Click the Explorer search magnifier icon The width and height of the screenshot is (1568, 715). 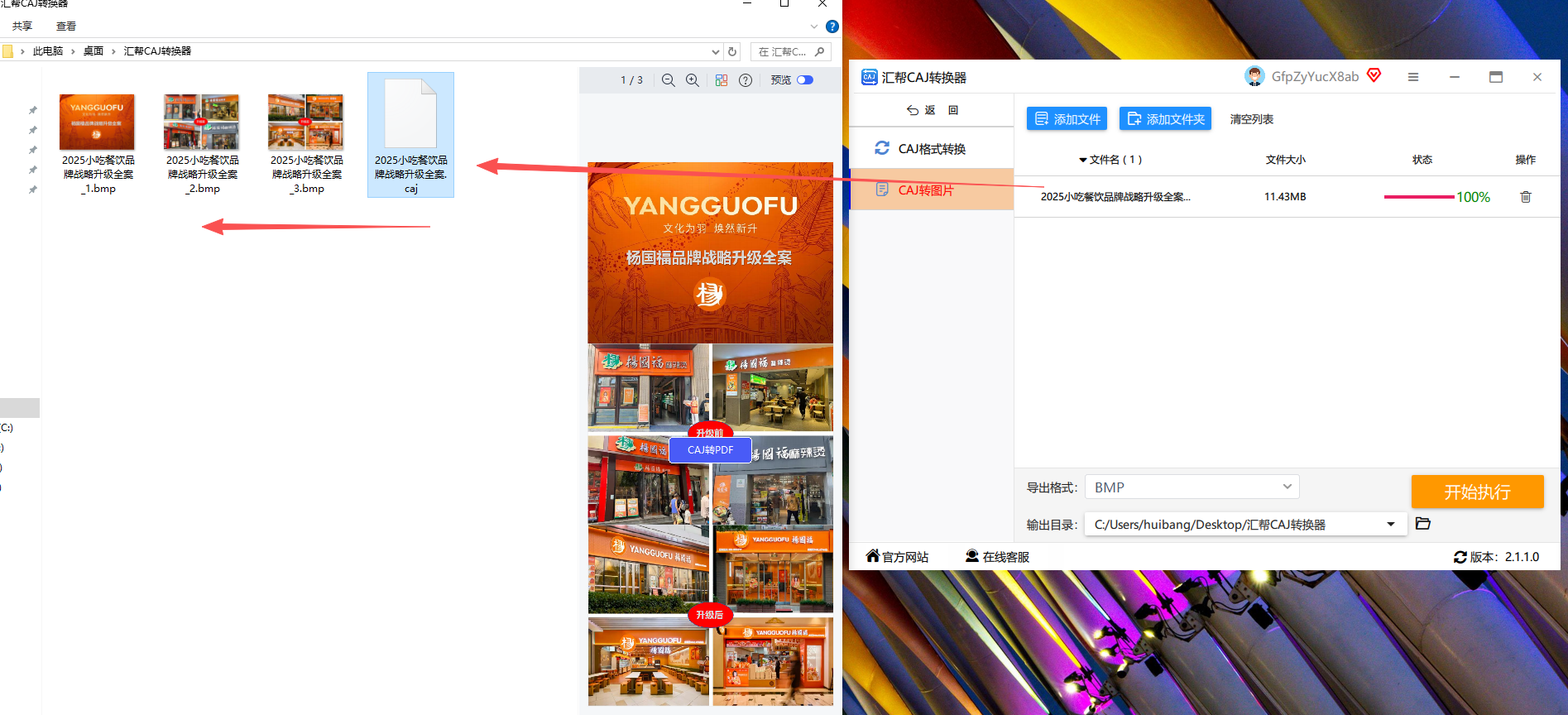pyautogui.click(x=820, y=51)
